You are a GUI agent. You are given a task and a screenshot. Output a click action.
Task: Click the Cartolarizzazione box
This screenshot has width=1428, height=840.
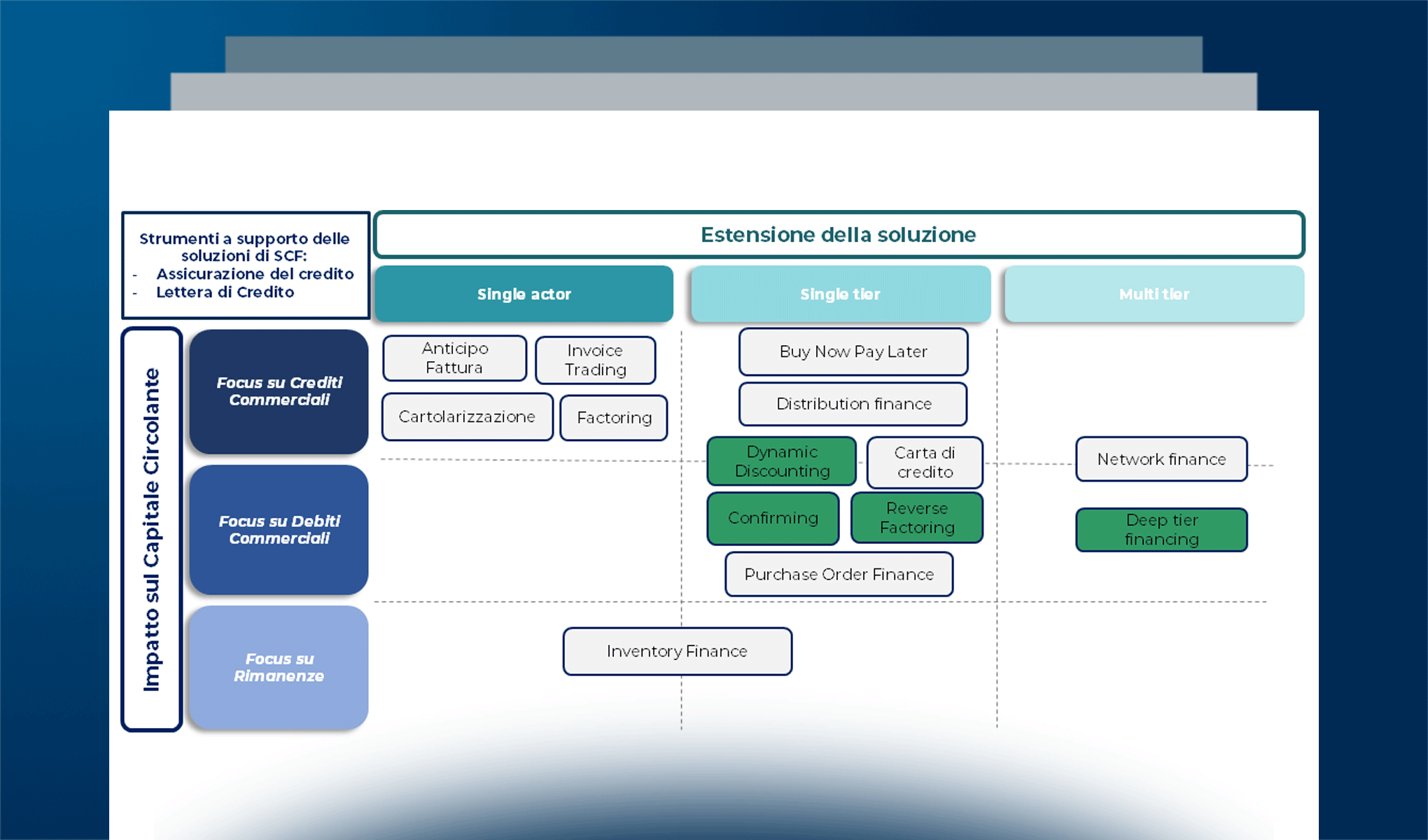click(x=467, y=417)
